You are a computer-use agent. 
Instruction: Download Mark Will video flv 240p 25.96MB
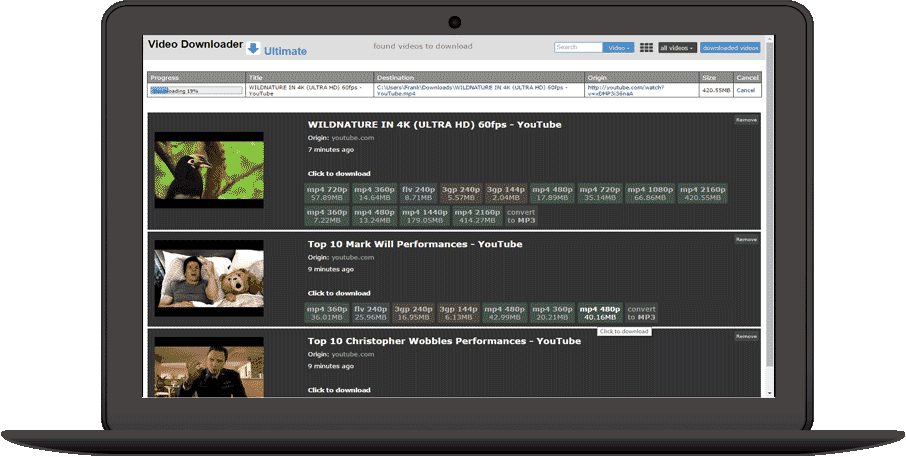(x=370, y=313)
